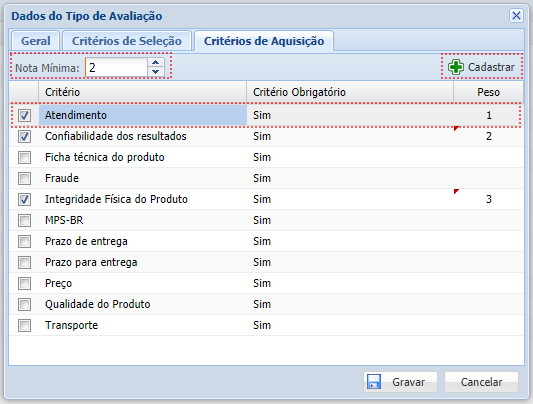Decrease Nota Mínima with down arrow
The height and width of the screenshot is (404, 533).
point(156,72)
